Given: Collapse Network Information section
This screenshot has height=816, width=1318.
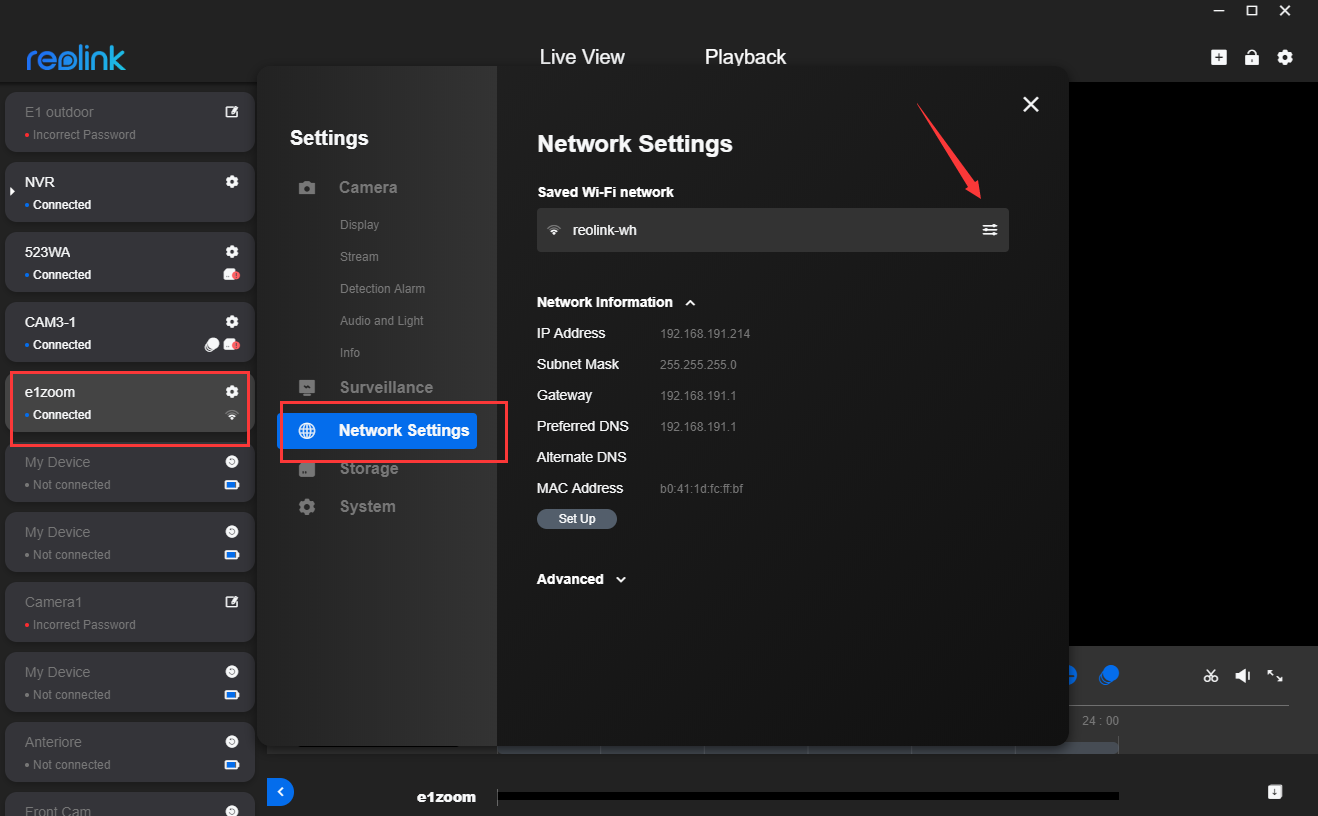Looking at the screenshot, I should [x=690, y=302].
